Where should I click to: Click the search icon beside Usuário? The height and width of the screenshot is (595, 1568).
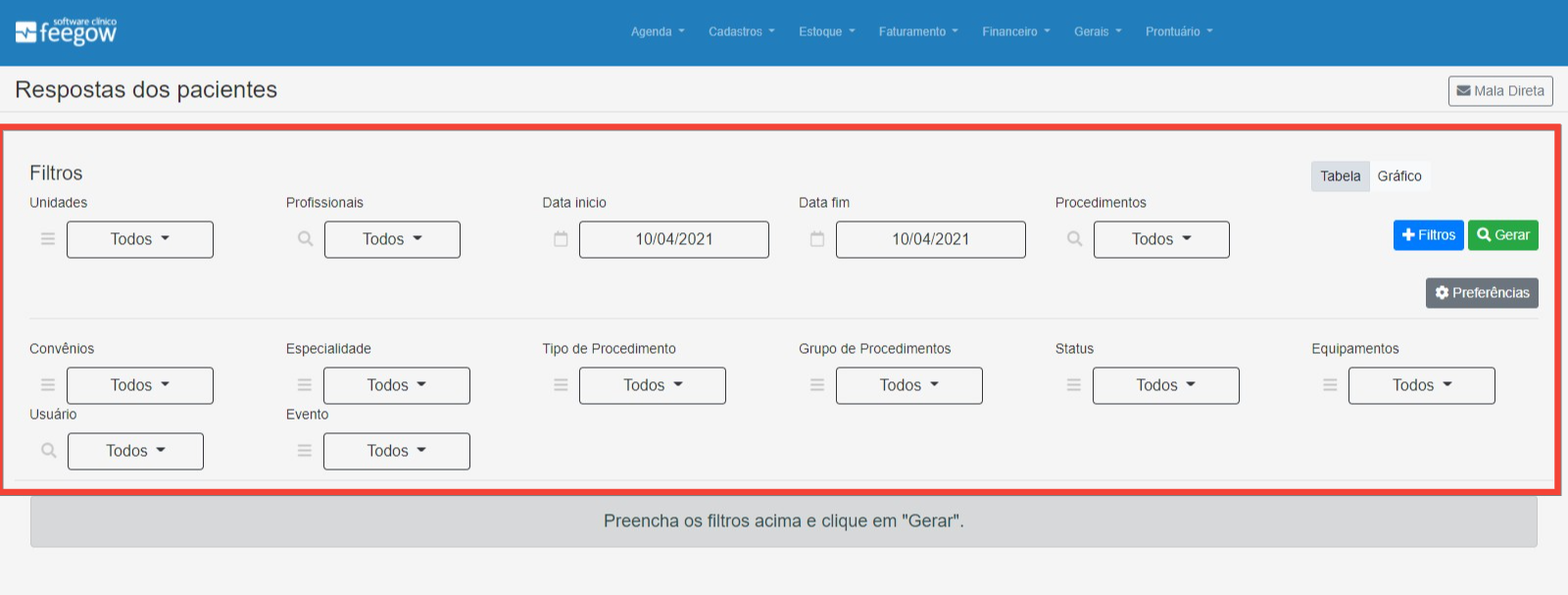coord(49,451)
